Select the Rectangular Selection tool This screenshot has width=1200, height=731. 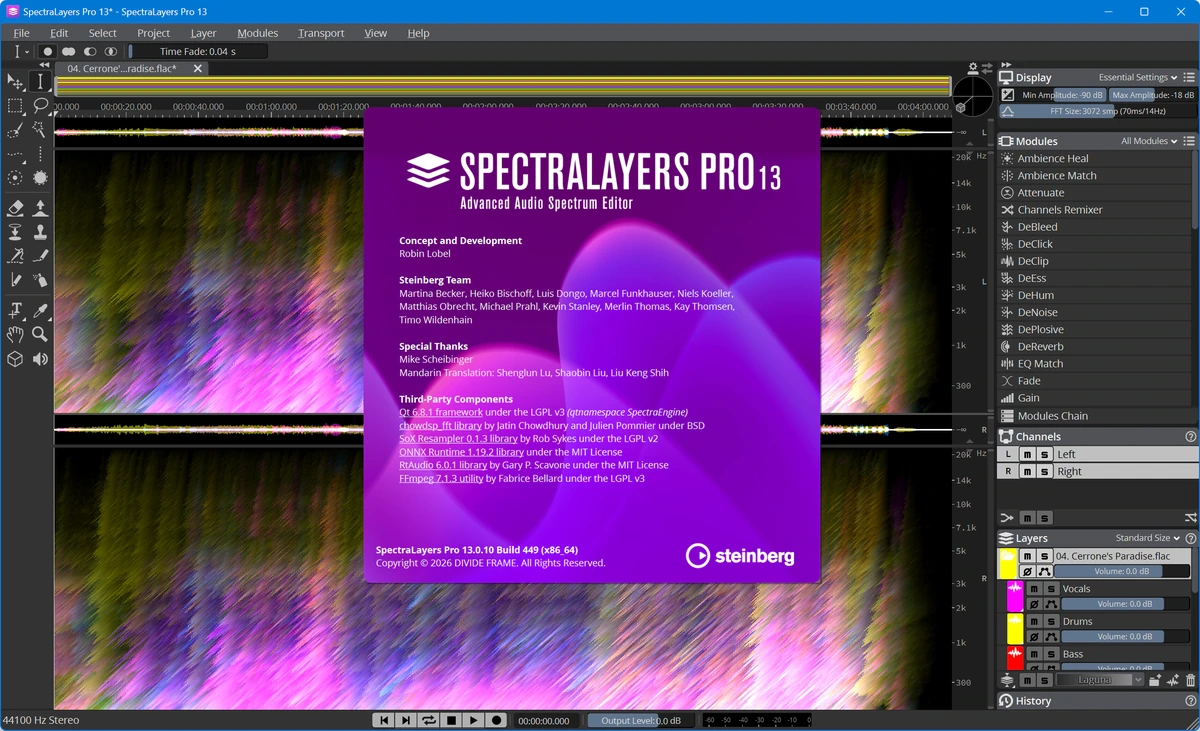click(15, 105)
